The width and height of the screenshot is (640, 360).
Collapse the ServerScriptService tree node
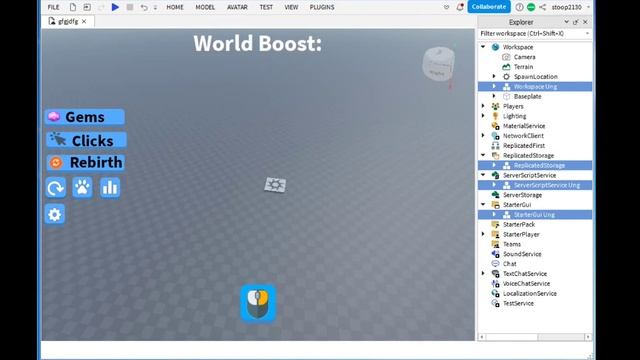coord(483,175)
